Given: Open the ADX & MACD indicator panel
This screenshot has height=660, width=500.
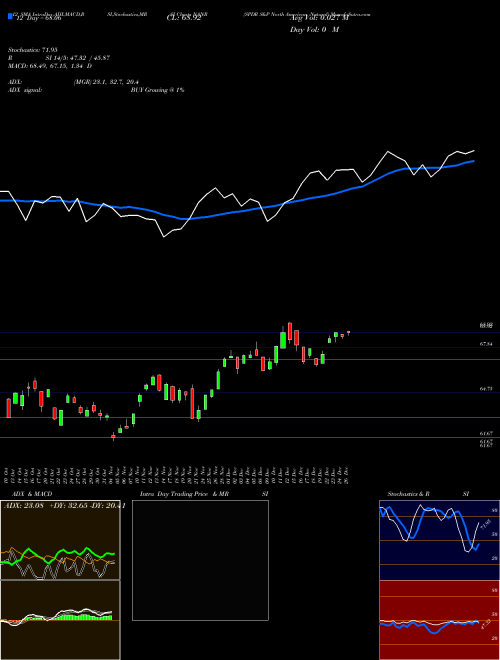Looking at the screenshot, I should tap(60, 540).
